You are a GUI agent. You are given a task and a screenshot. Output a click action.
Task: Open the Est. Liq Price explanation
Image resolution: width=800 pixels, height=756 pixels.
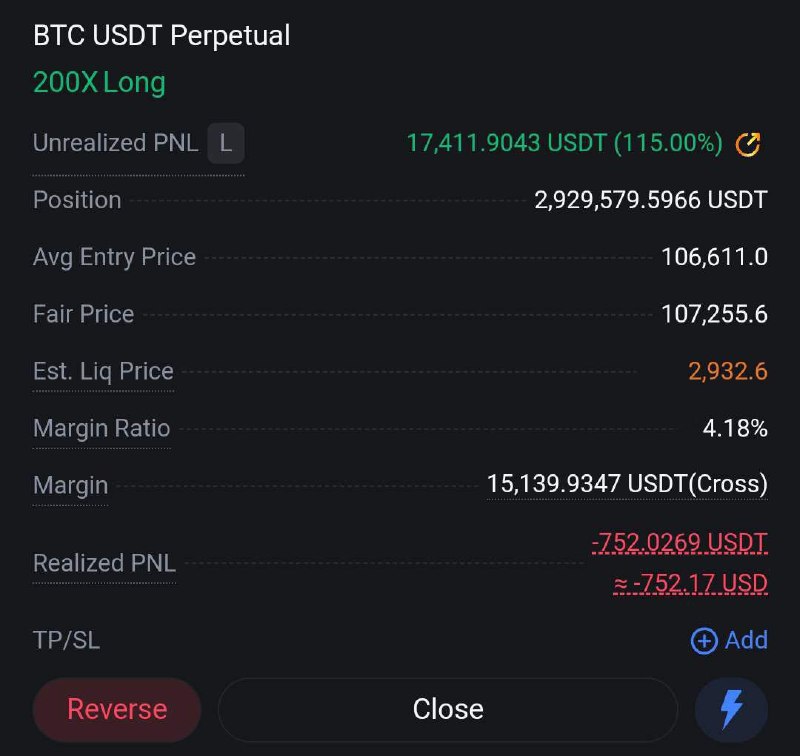point(104,371)
